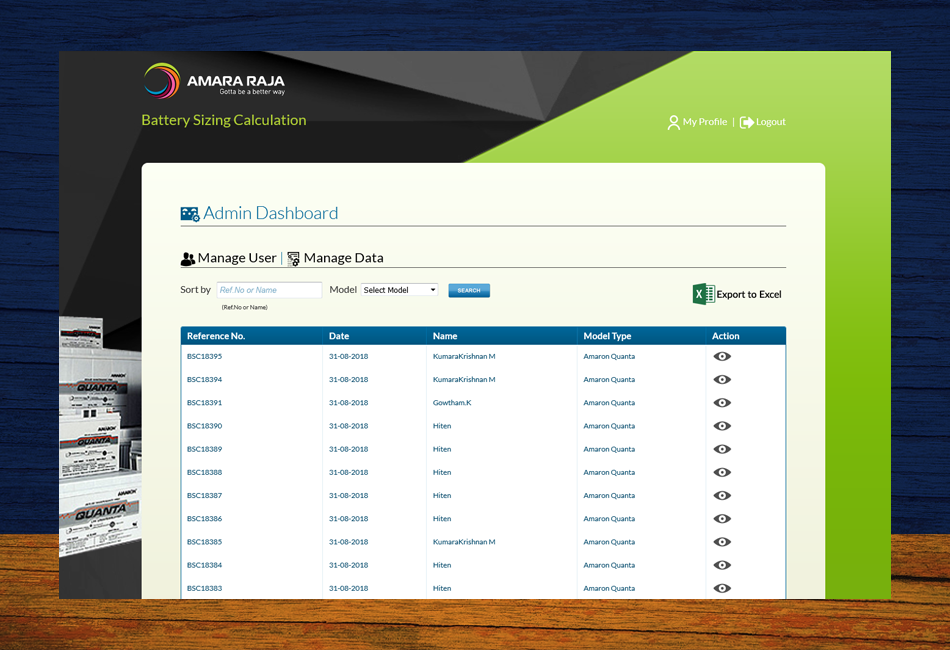950x650 pixels.
Task: Click eye icon for BSC18391 row
Action: (x=722, y=403)
